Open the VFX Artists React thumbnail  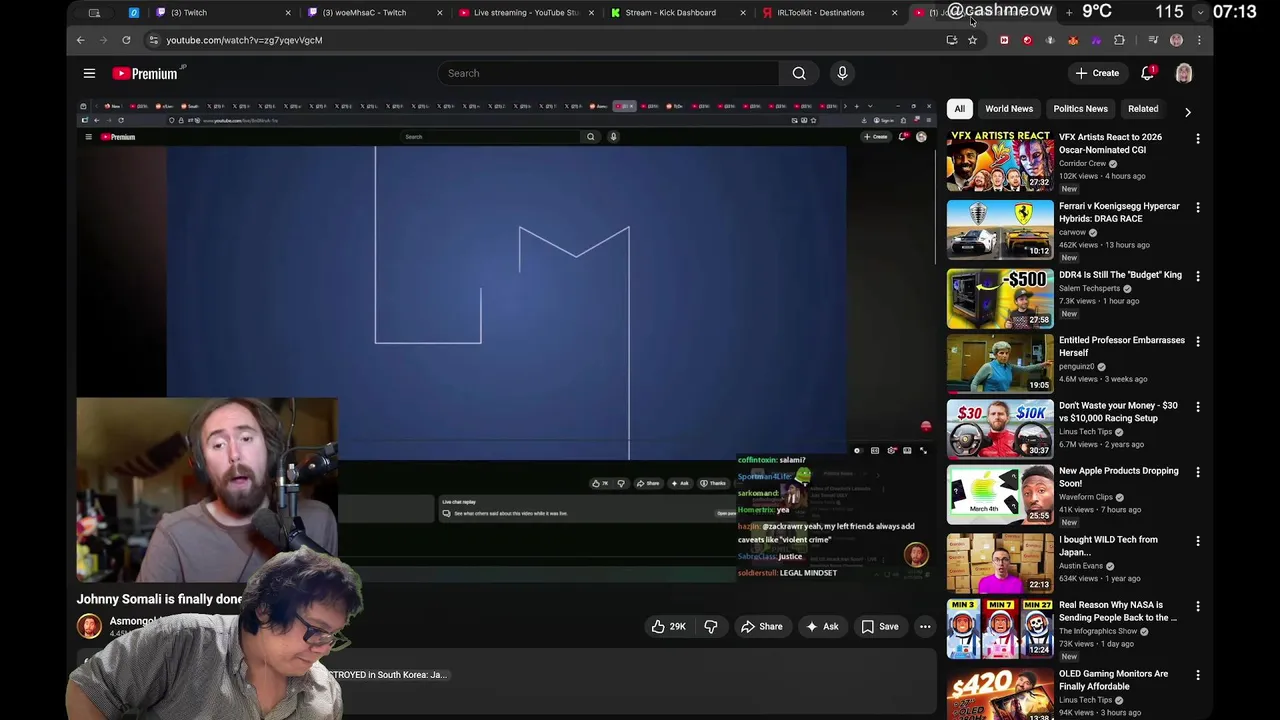click(x=1000, y=161)
